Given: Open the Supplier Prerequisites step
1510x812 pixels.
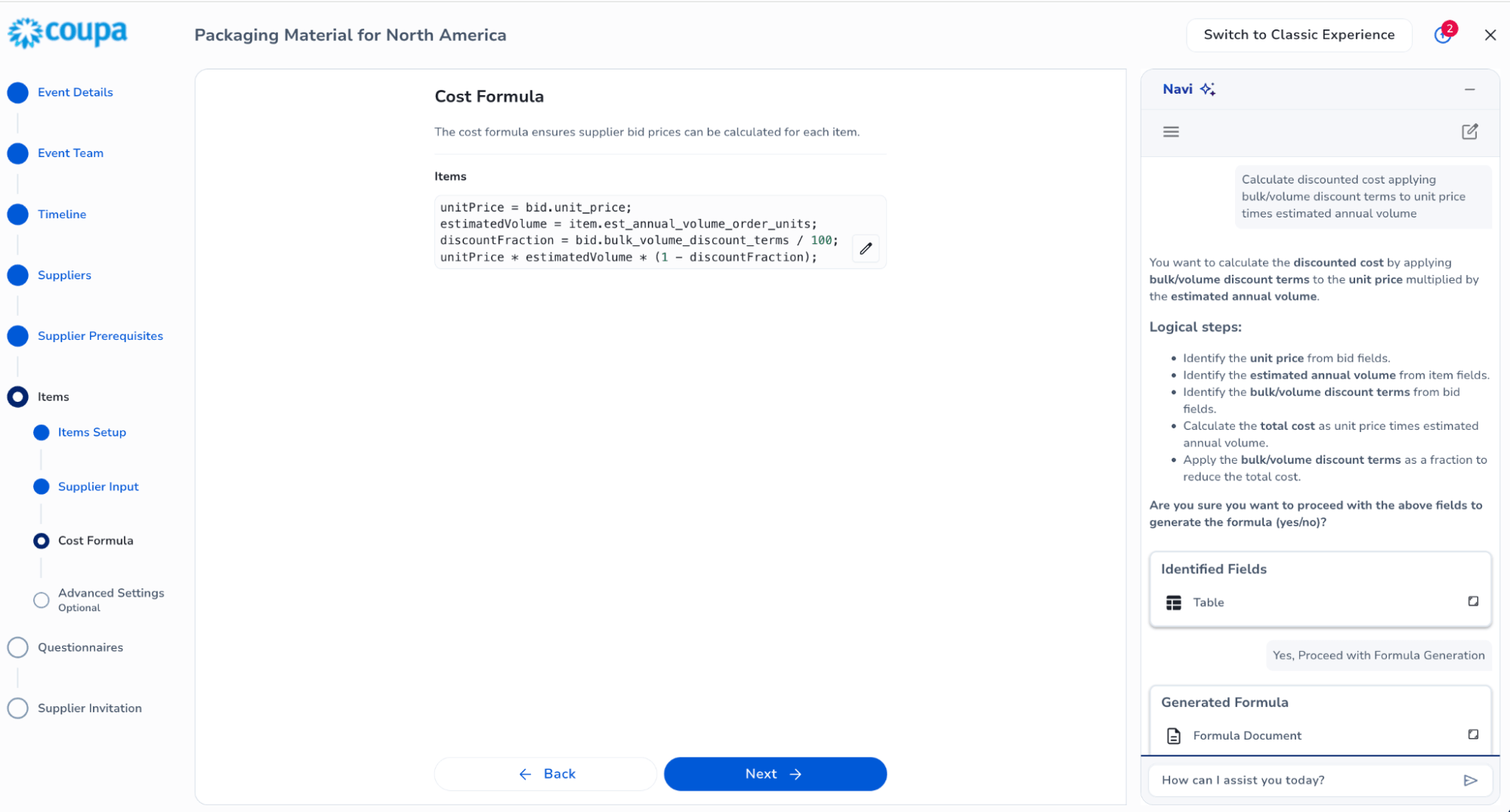Looking at the screenshot, I should click(100, 336).
